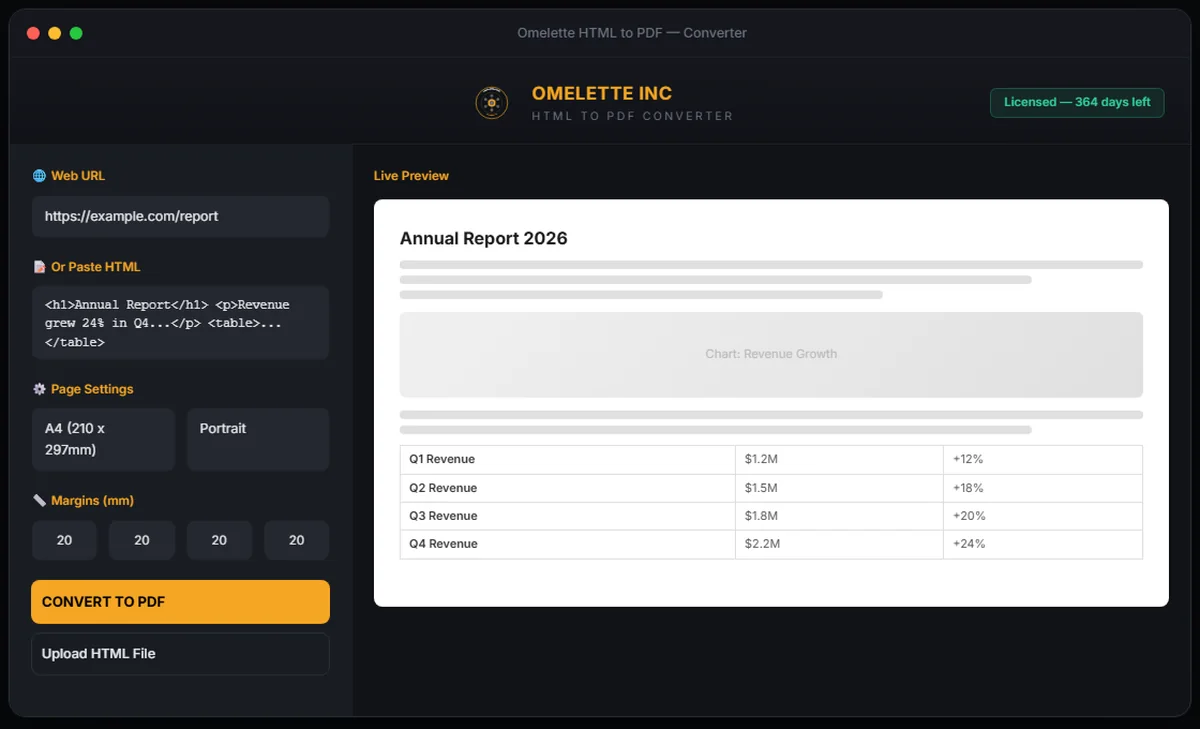This screenshot has width=1200, height=729.
Task: Click the "OMELETTE INC" brand title
Action: pos(602,94)
